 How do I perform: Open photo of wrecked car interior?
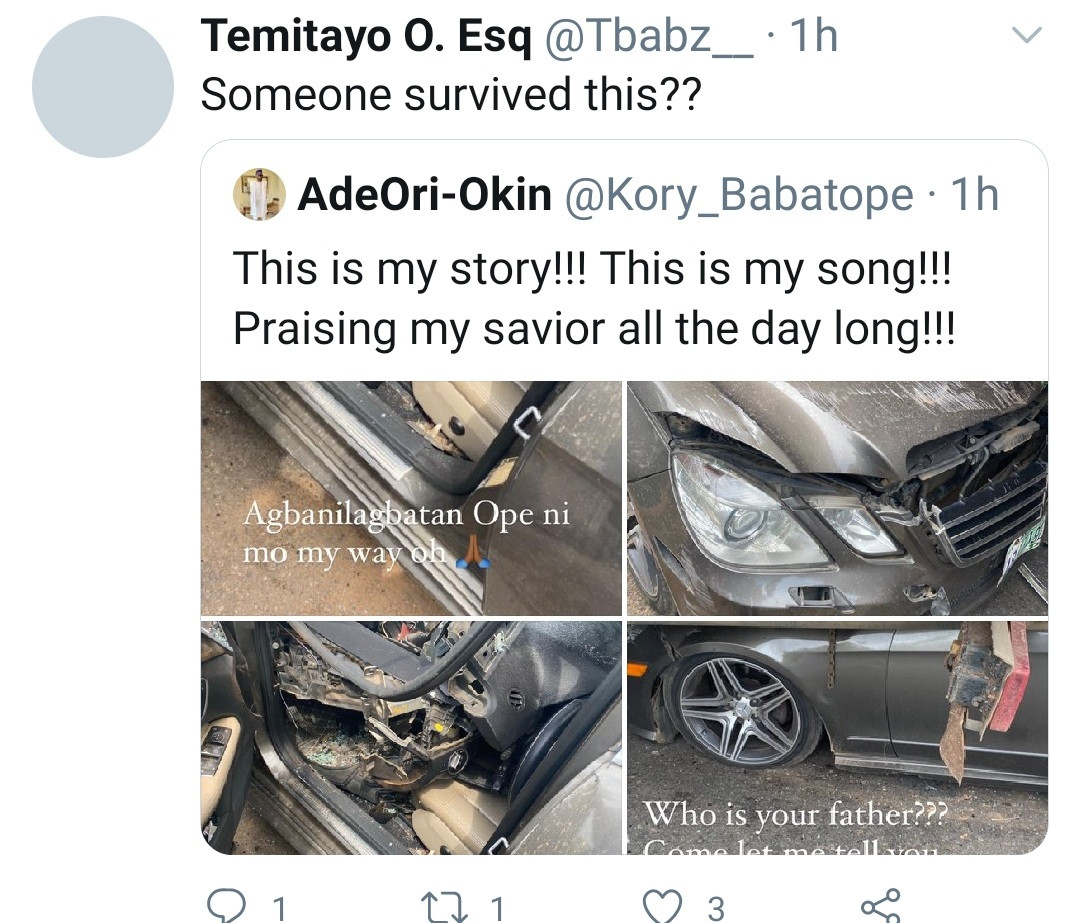click(x=411, y=737)
